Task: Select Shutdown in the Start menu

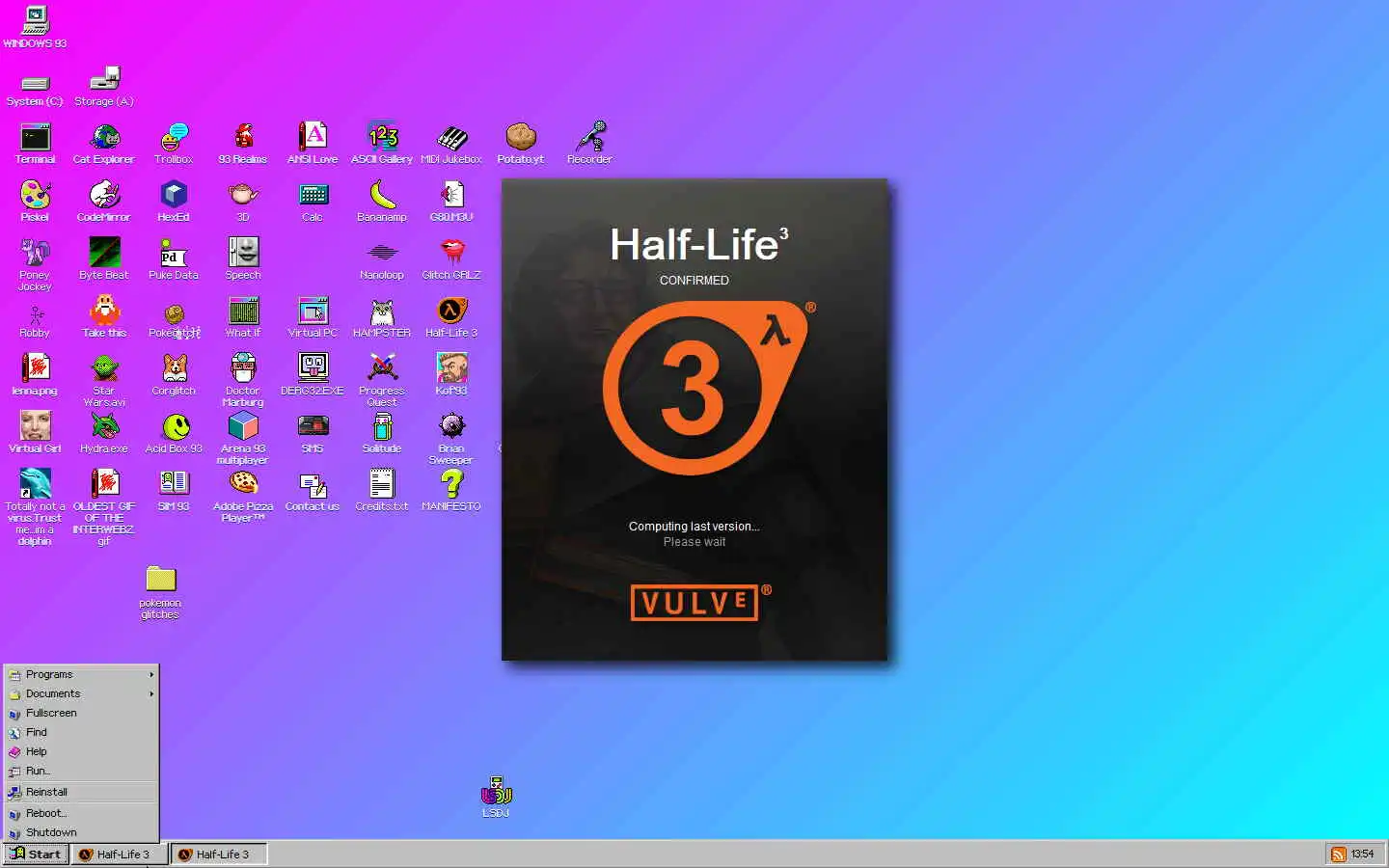Action: (81, 832)
